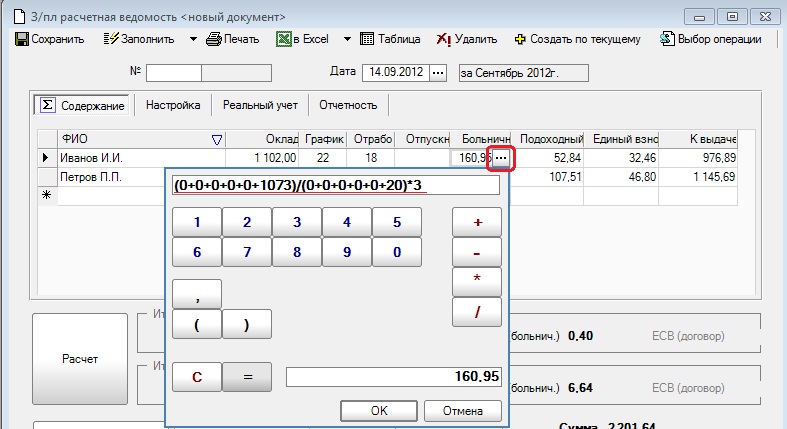Click the К выдаче column header
The width and height of the screenshot is (787, 429).
pyautogui.click(x=698, y=139)
